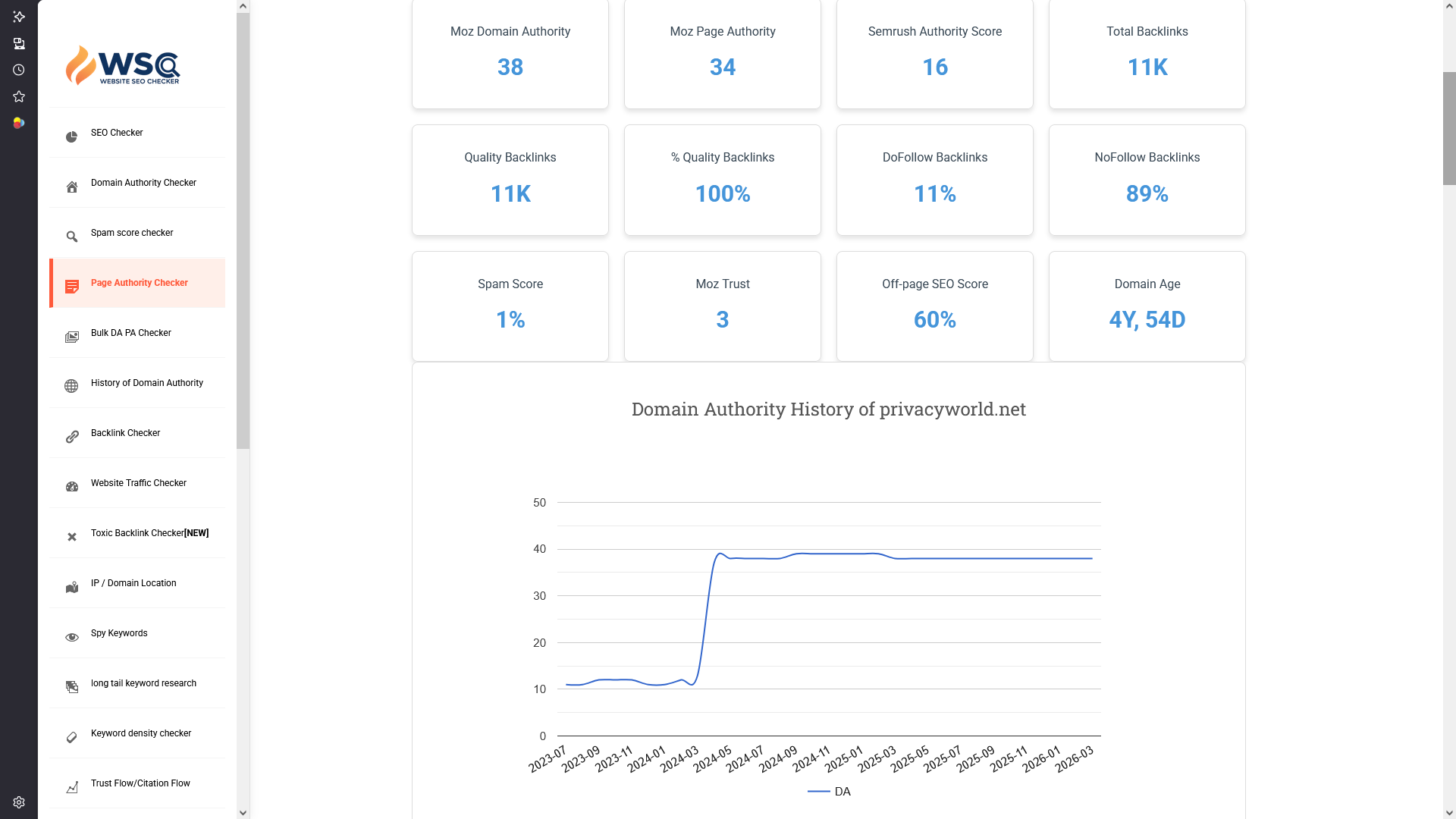Select Bulk DA PA Checker menu entry

(x=130, y=333)
